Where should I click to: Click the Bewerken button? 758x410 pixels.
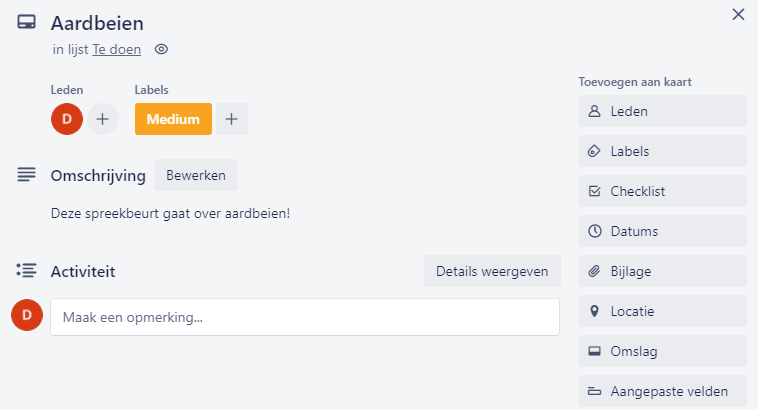pos(196,175)
